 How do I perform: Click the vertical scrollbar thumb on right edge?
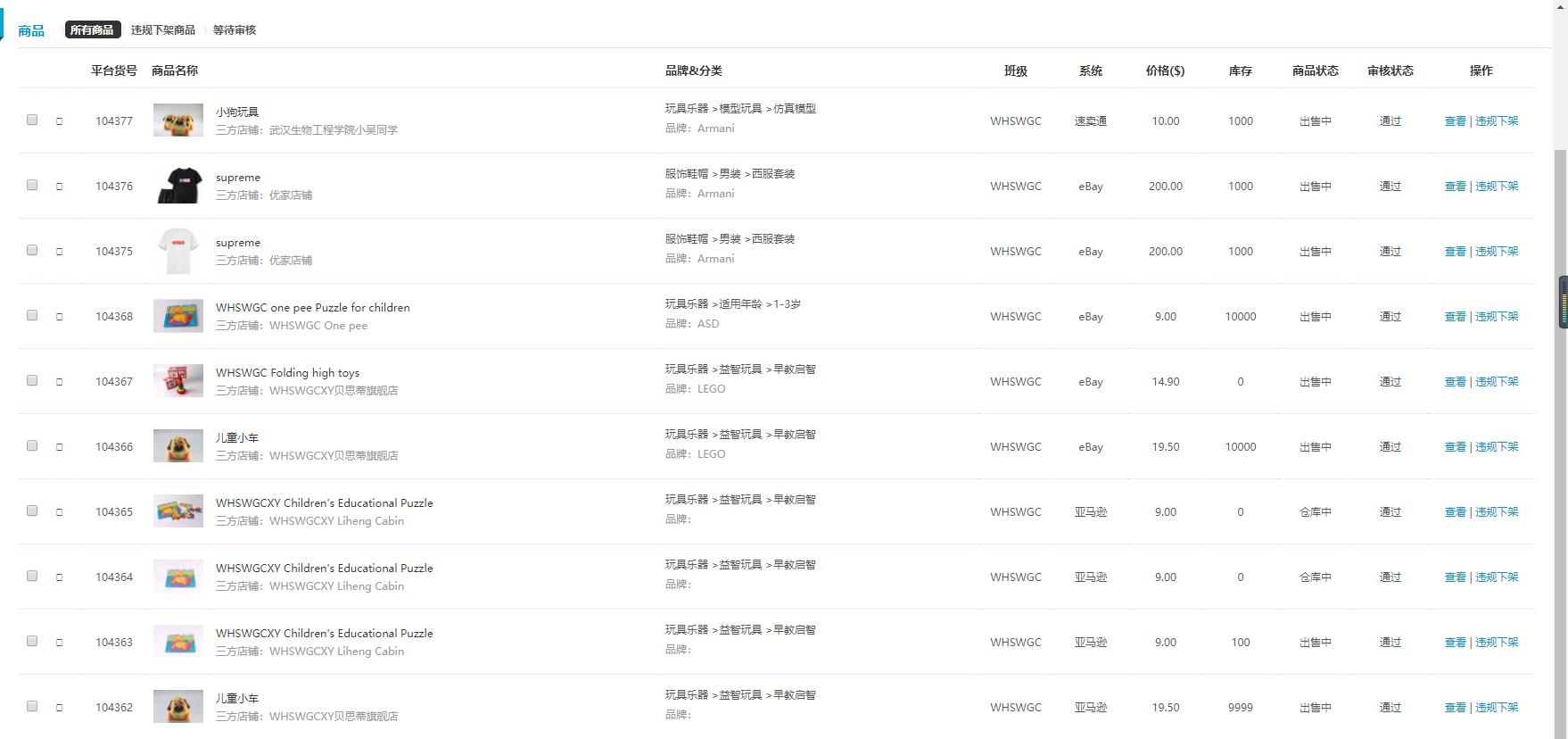(x=1563, y=303)
